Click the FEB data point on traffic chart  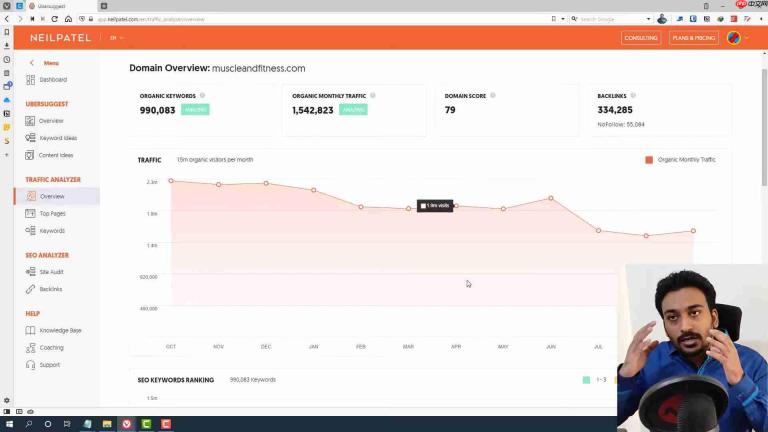[x=361, y=207]
